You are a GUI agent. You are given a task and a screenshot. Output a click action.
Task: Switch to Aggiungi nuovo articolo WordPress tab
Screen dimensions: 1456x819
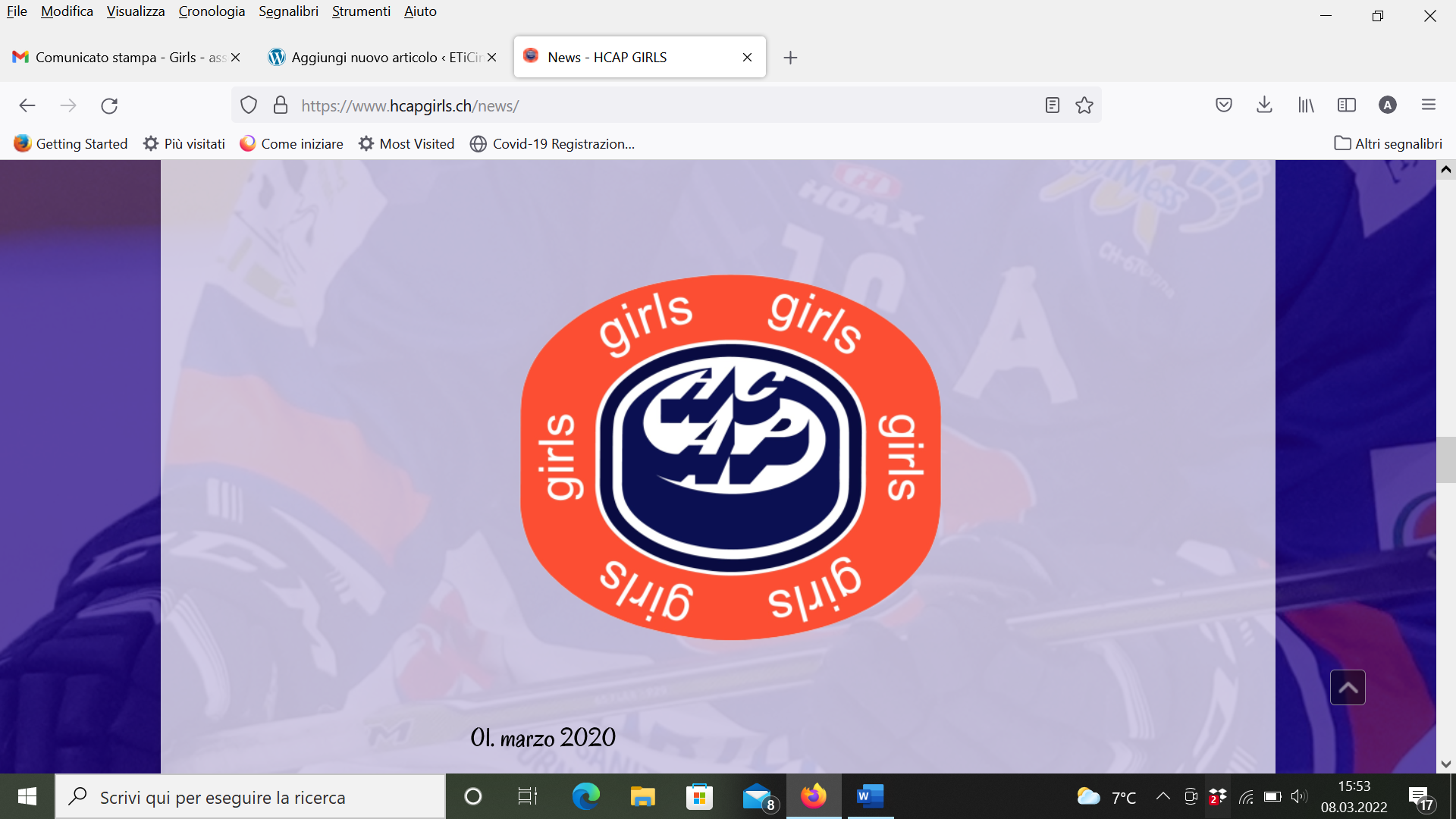click(381, 58)
